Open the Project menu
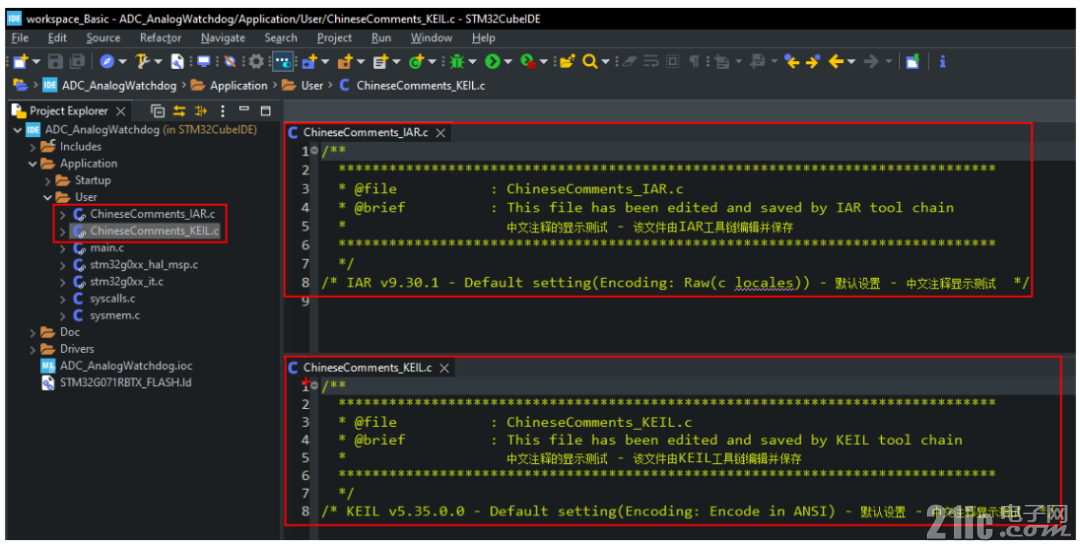The height and width of the screenshot is (547, 1080). (334, 38)
